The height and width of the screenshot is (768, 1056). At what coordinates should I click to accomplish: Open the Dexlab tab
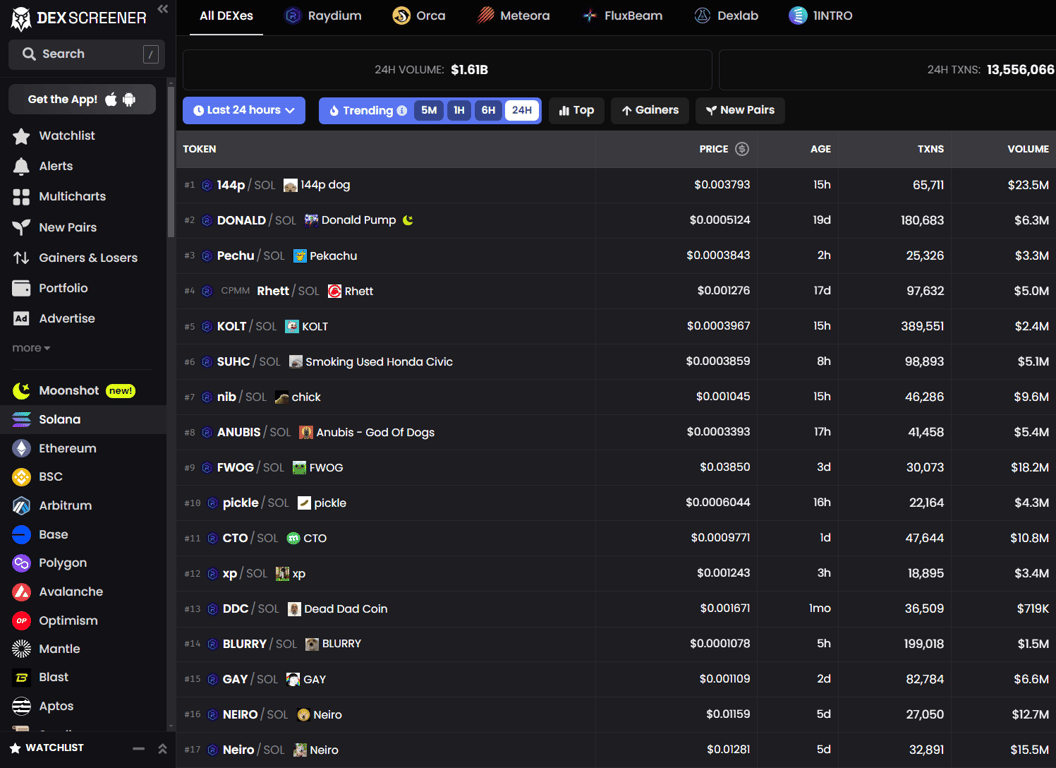point(726,16)
